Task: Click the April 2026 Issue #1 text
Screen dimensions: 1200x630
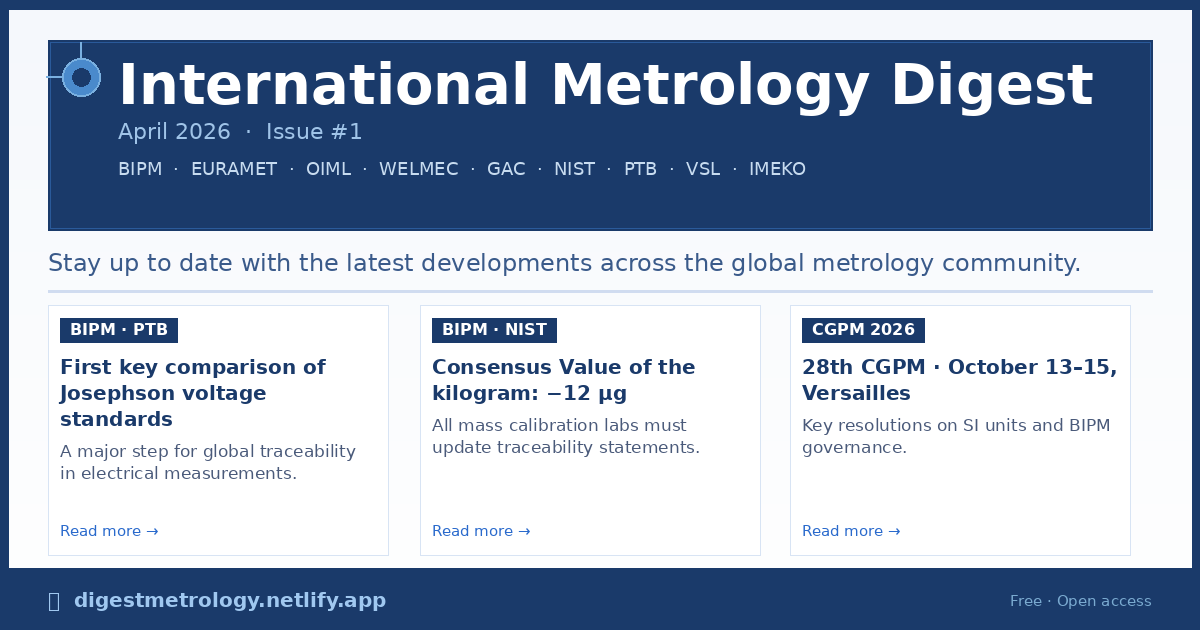Action: click(x=240, y=132)
